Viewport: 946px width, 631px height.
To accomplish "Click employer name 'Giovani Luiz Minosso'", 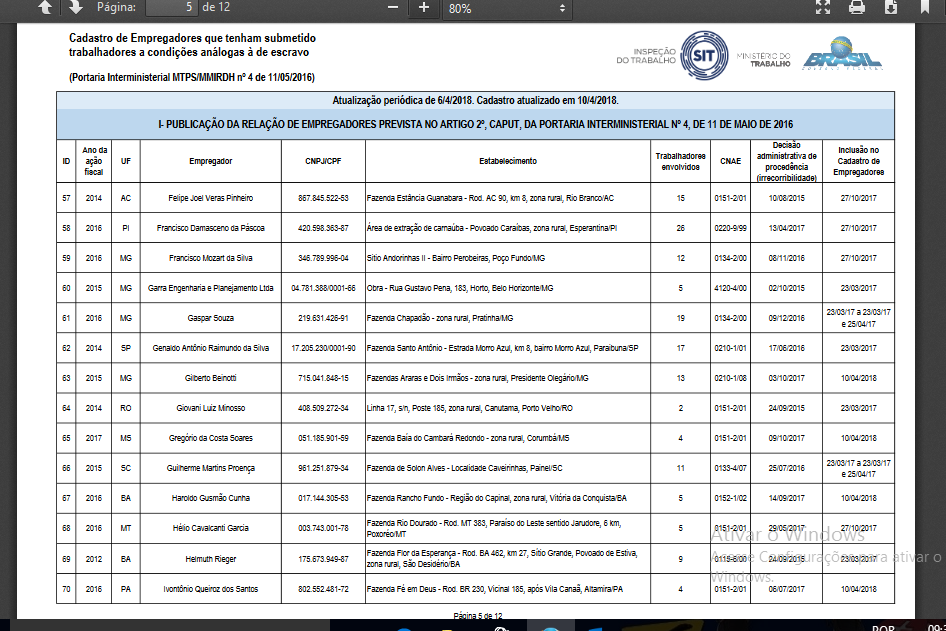I will pyautogui.click(x=211, y=408).
